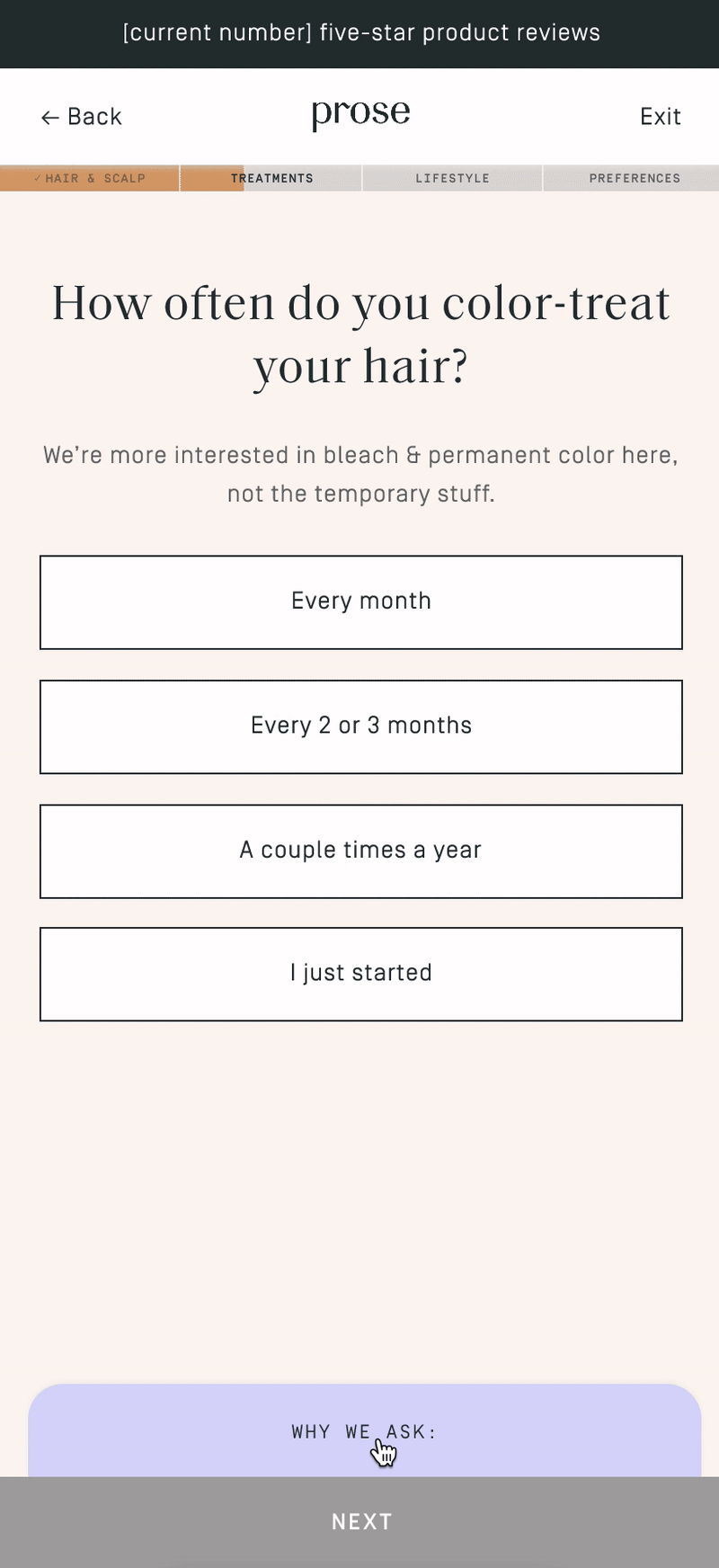Image resolution: width=719 pixels, height=1568 pixels.
Task: Click the five-star product reviews banner
Action: [359, 34]
